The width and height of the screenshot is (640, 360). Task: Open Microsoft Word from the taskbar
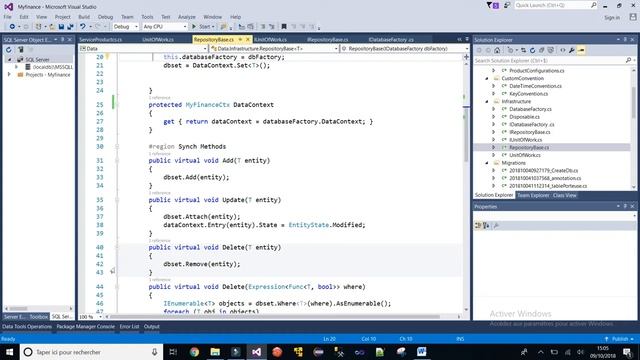(x=422, y=352)
